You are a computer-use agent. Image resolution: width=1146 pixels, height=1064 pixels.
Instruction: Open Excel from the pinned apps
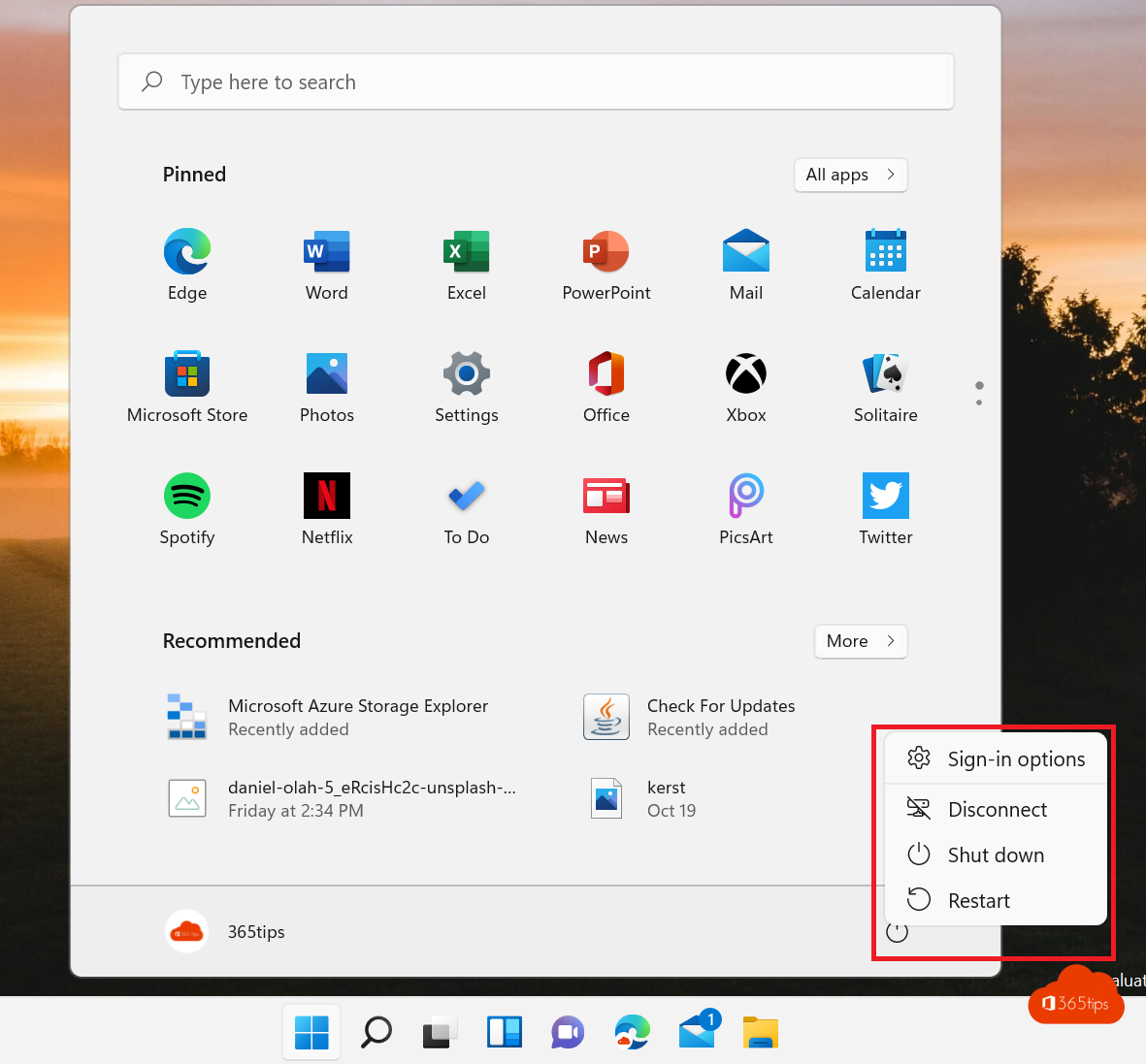(x=467, y=265)
